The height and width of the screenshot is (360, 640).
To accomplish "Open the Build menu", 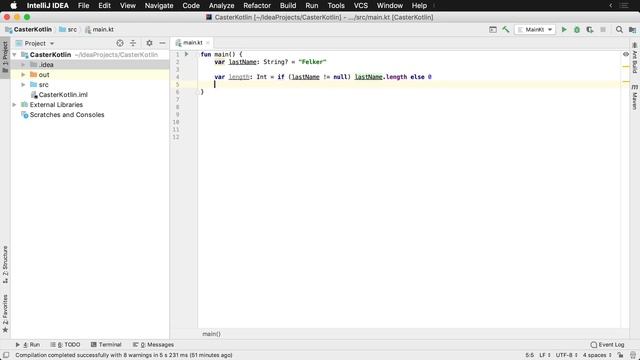I will pos(288,6).
